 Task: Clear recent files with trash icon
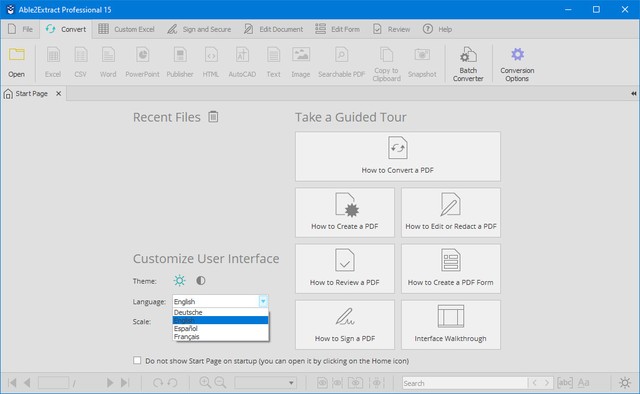tap(213, 117)
